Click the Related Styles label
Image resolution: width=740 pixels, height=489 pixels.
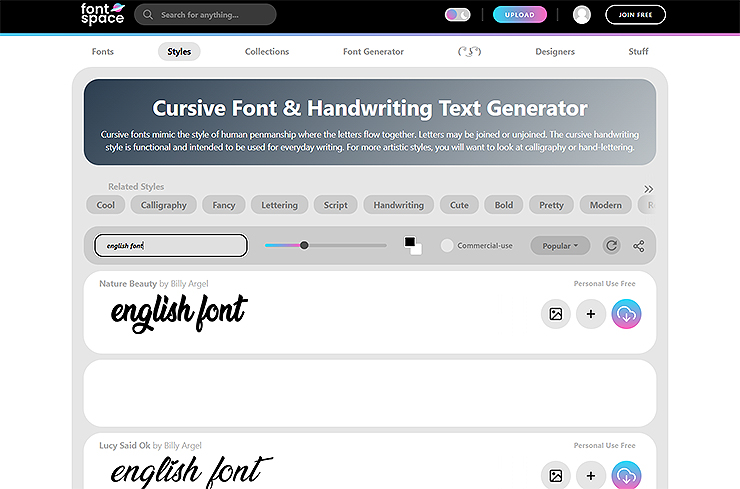(x=136, y=186)
